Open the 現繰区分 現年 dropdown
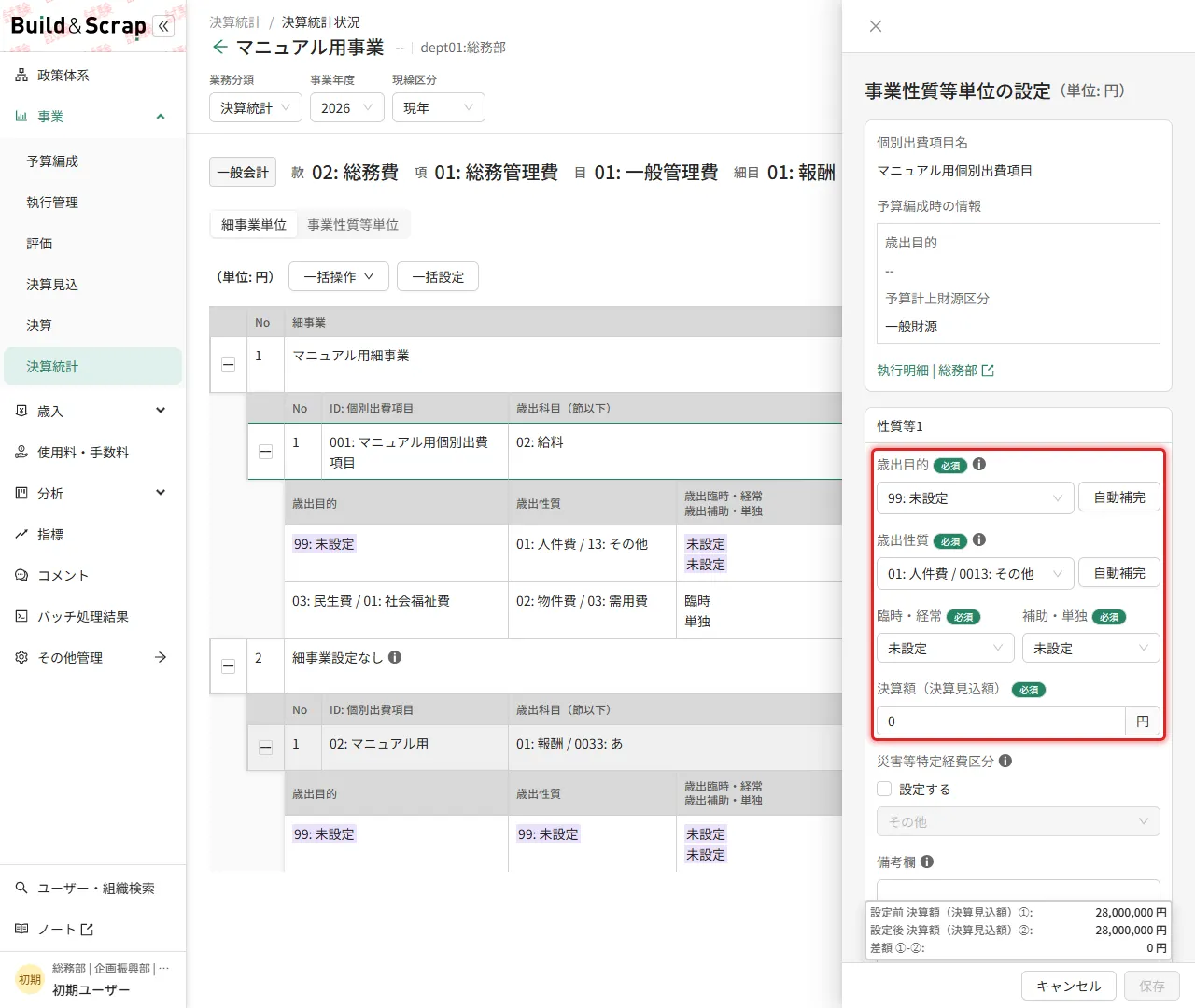Viewport: 1195px width, 1008px height. pos(439,107)
